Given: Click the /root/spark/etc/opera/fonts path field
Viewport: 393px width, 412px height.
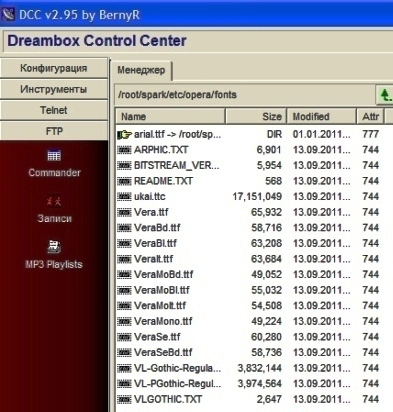Looking at the screenshot, I should (x=245, y=95).
